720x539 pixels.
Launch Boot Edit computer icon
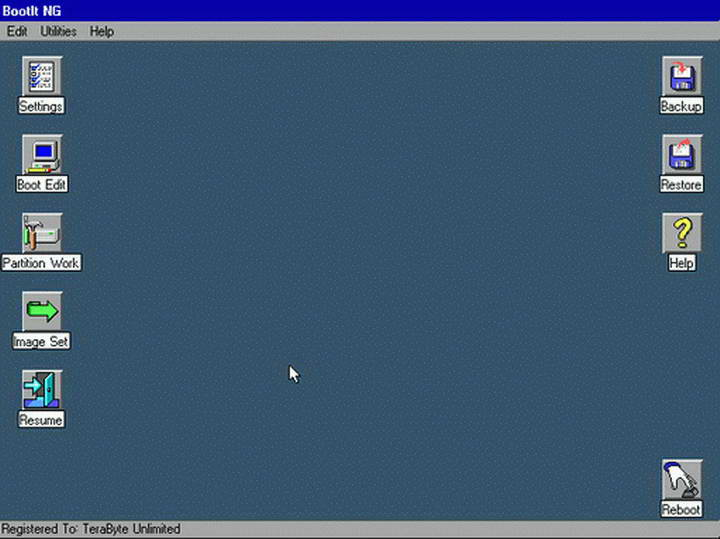[x=42, y=155]
